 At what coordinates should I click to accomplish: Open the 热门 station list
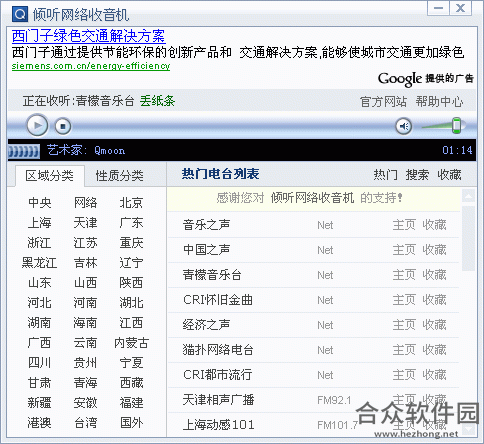[x=385, y=174]
